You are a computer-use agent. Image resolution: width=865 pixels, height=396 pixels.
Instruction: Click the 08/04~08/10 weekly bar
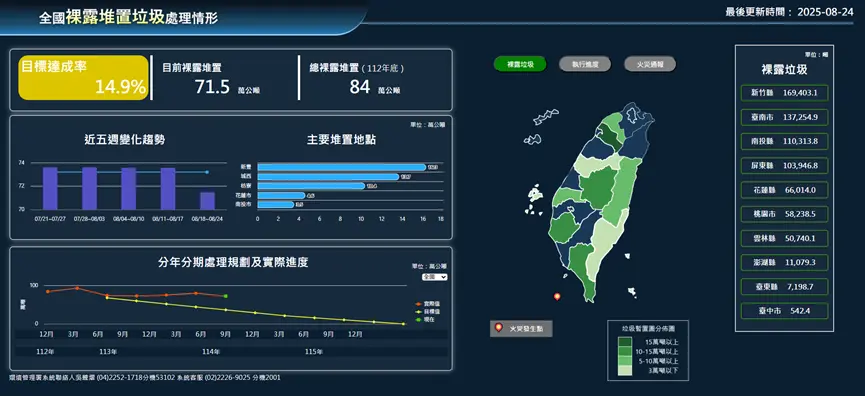tap(129, 189)
